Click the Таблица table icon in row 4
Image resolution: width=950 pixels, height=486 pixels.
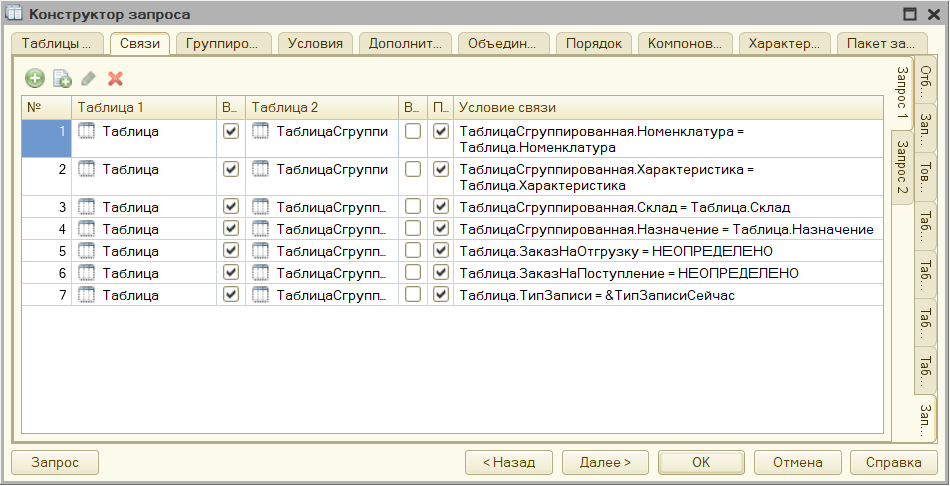tap(88, 229)
